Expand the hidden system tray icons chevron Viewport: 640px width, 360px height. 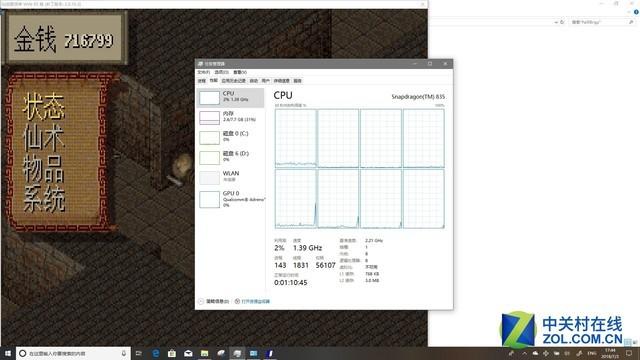click(524, 353)
